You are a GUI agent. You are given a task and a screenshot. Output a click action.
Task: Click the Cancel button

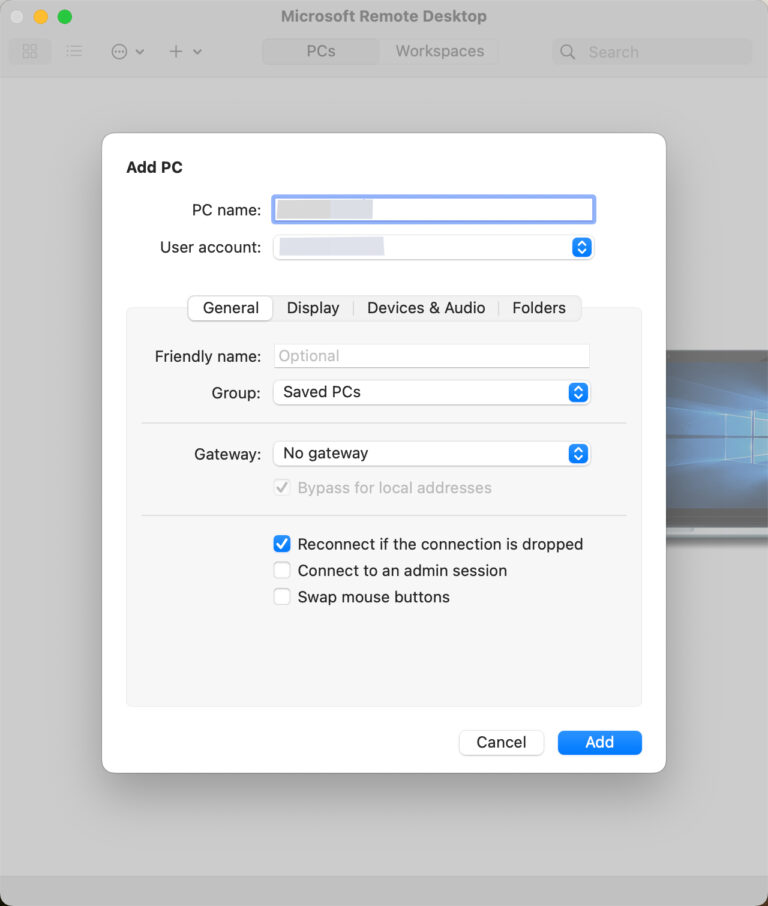[x=501, y=742]
